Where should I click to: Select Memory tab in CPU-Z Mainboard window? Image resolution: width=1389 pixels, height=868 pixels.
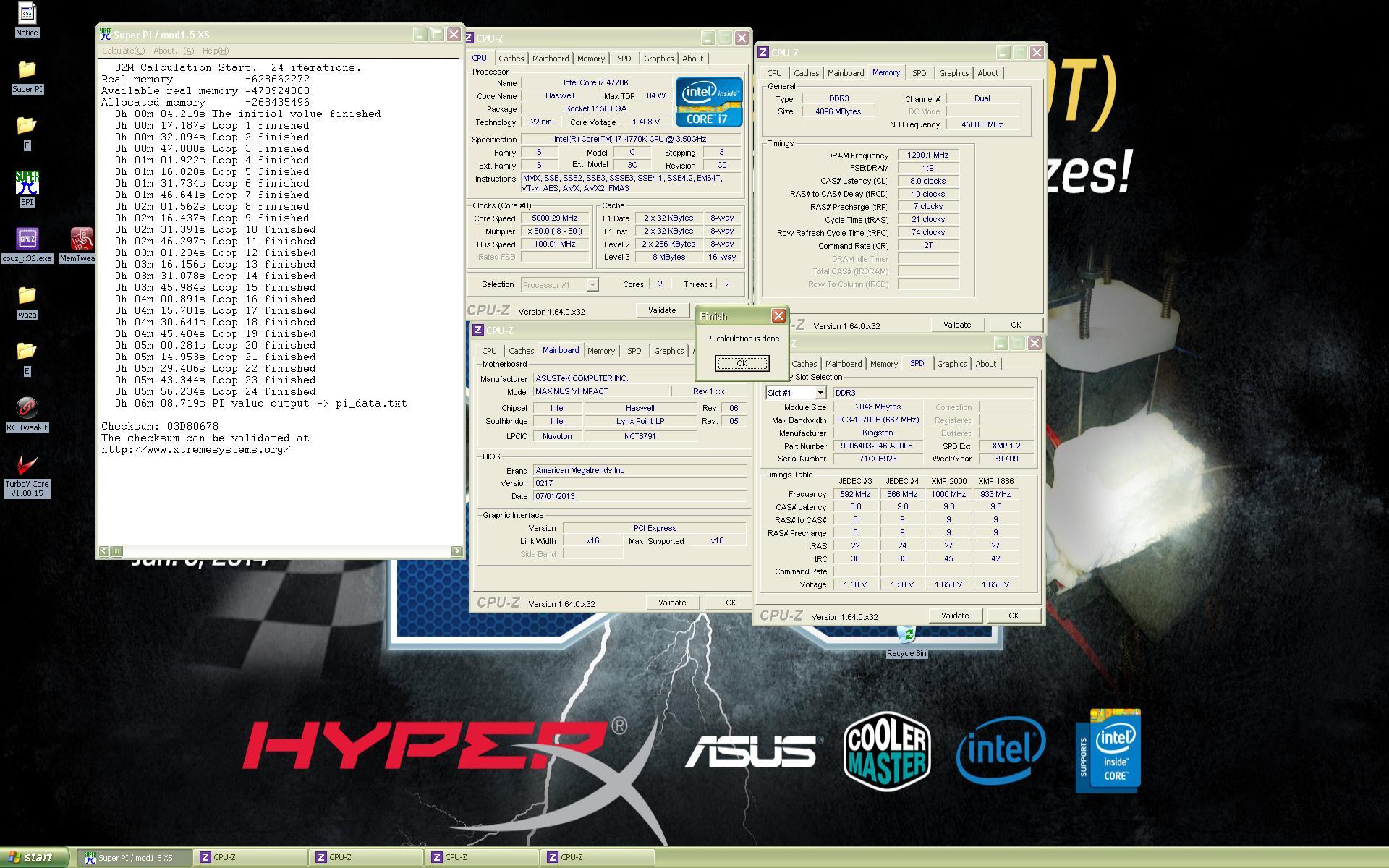[x=600, y=351]
